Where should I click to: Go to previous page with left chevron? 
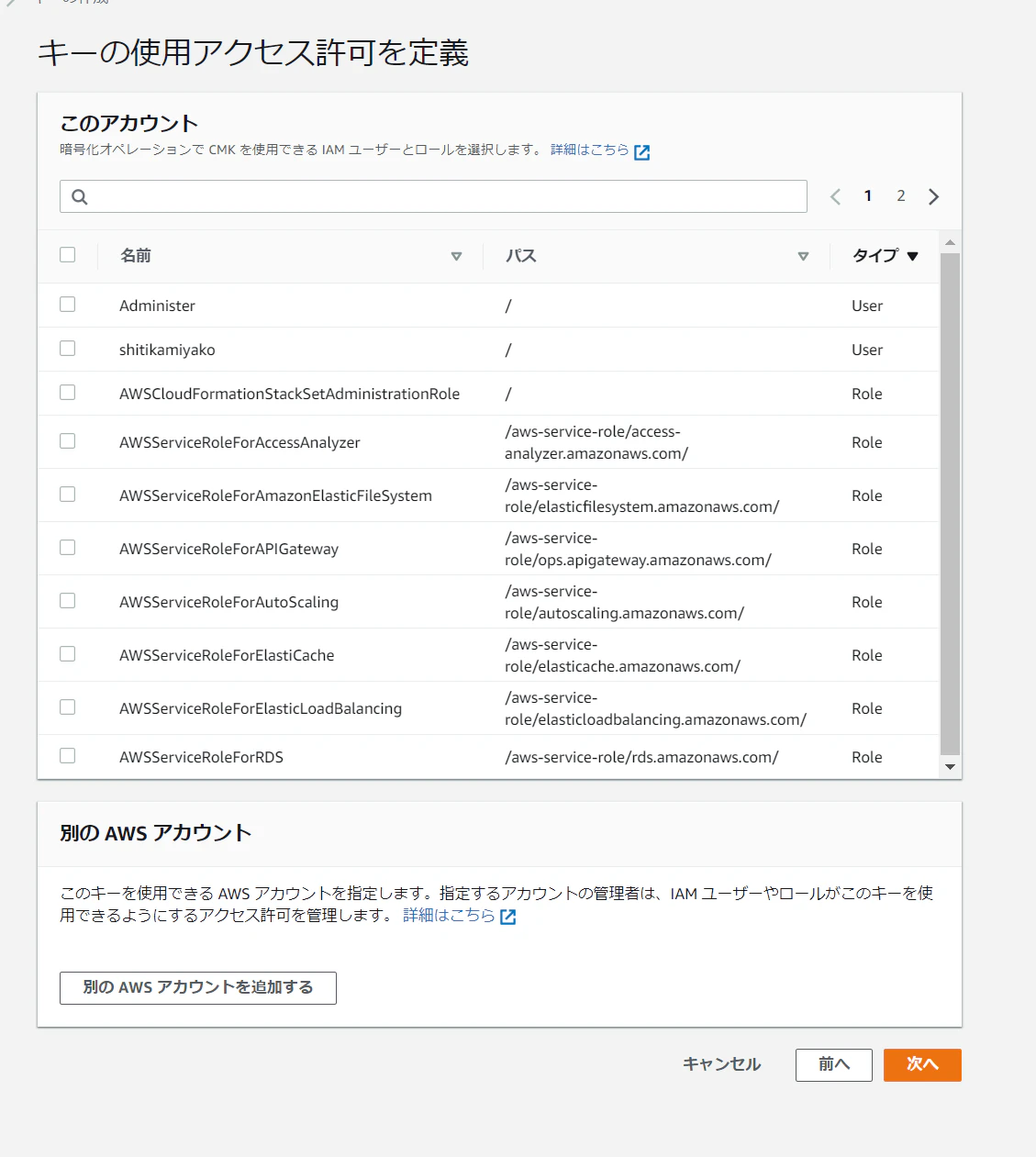(x=835, y=196)
